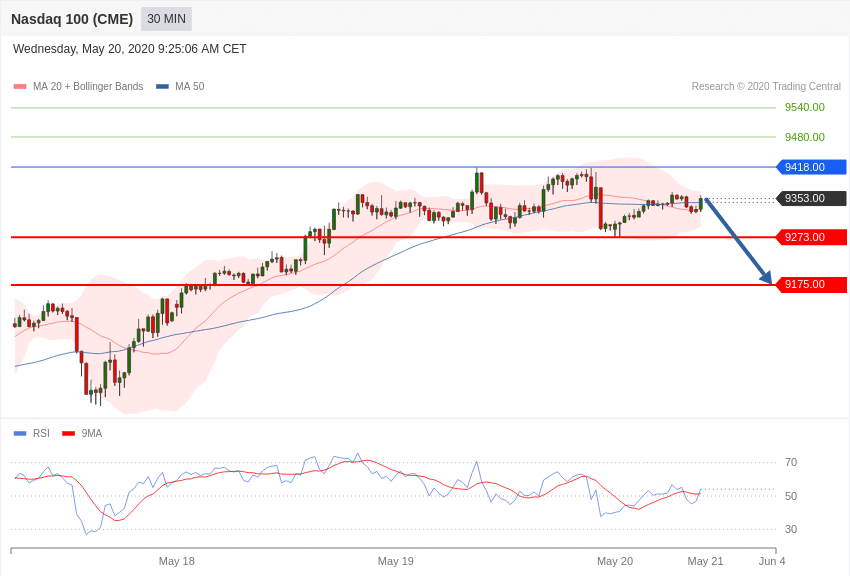
Task: Click the 9480.00 resistance level label
Action: (804, 137)
